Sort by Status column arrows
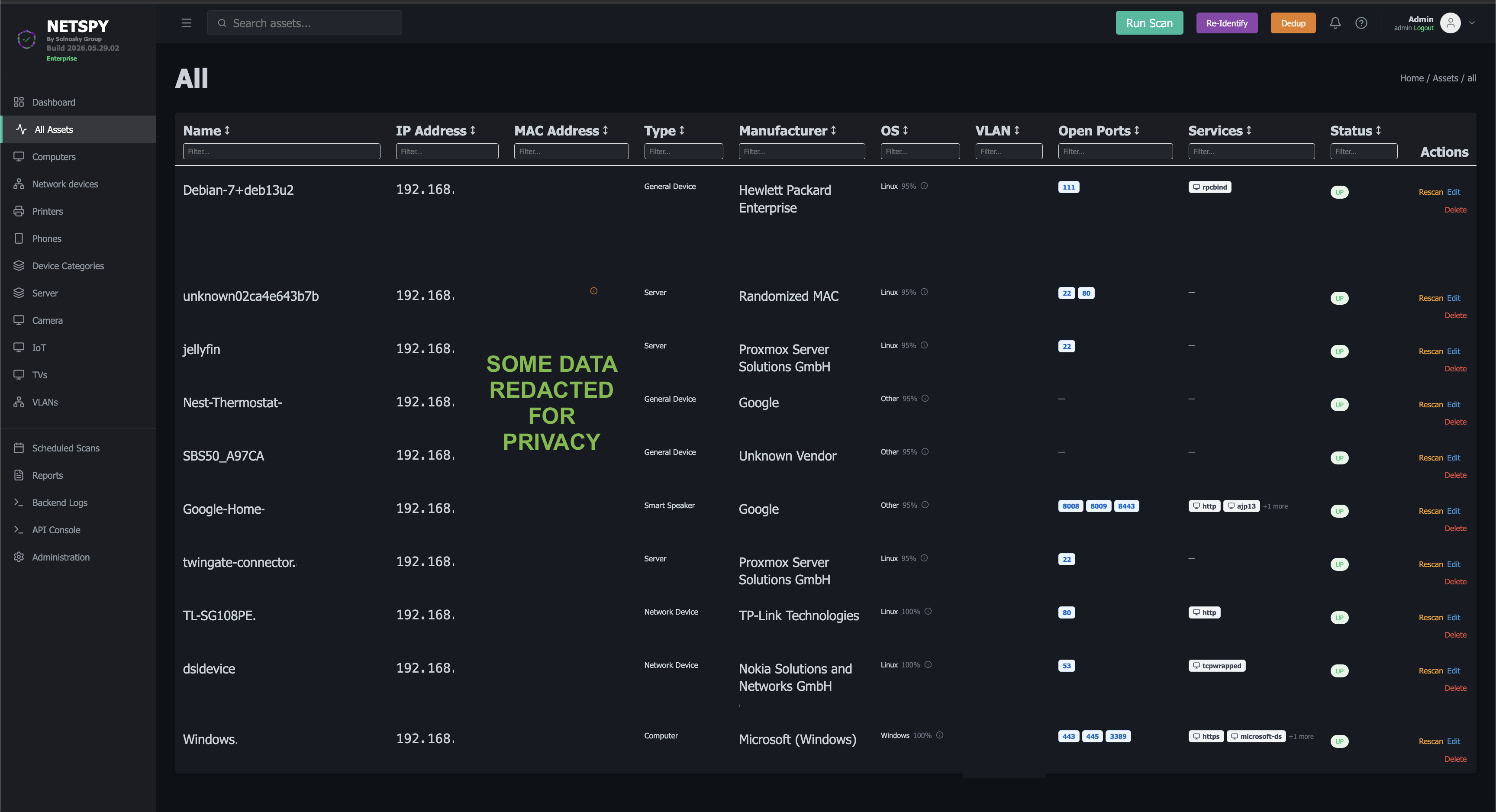This screenshot has width=1496, height=812. (x=1378, y=131)
